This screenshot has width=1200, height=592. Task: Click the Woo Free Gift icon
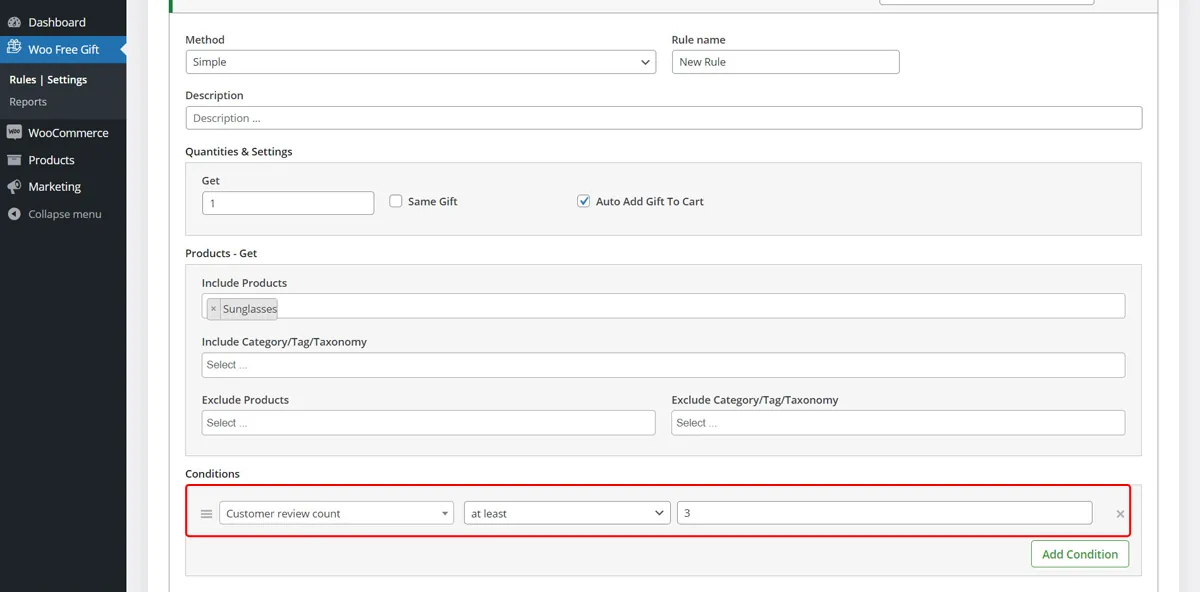click(x=14, y=48)
